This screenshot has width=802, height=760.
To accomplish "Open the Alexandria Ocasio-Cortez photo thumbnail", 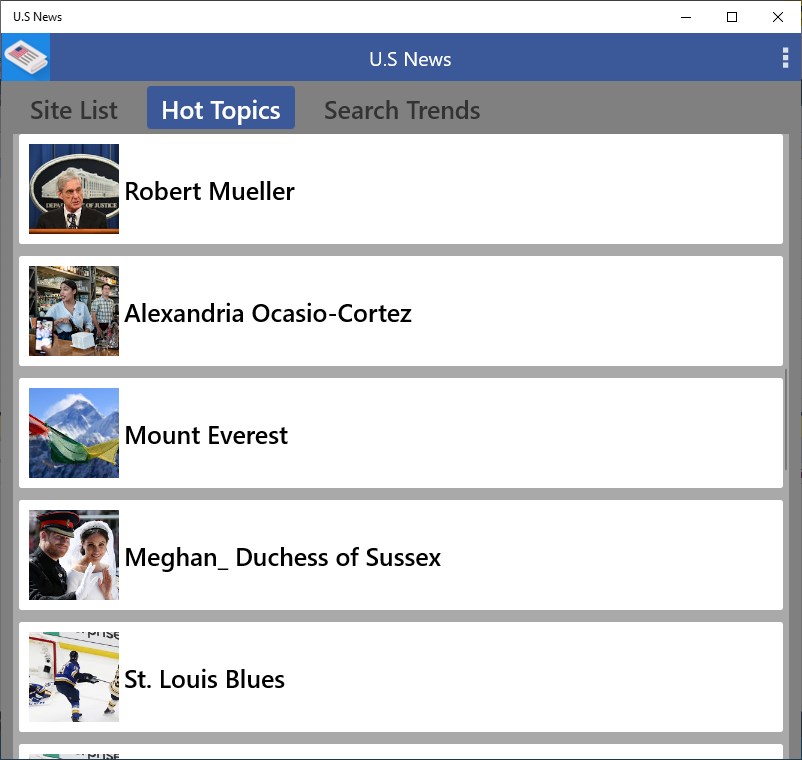I will [74, 311].
